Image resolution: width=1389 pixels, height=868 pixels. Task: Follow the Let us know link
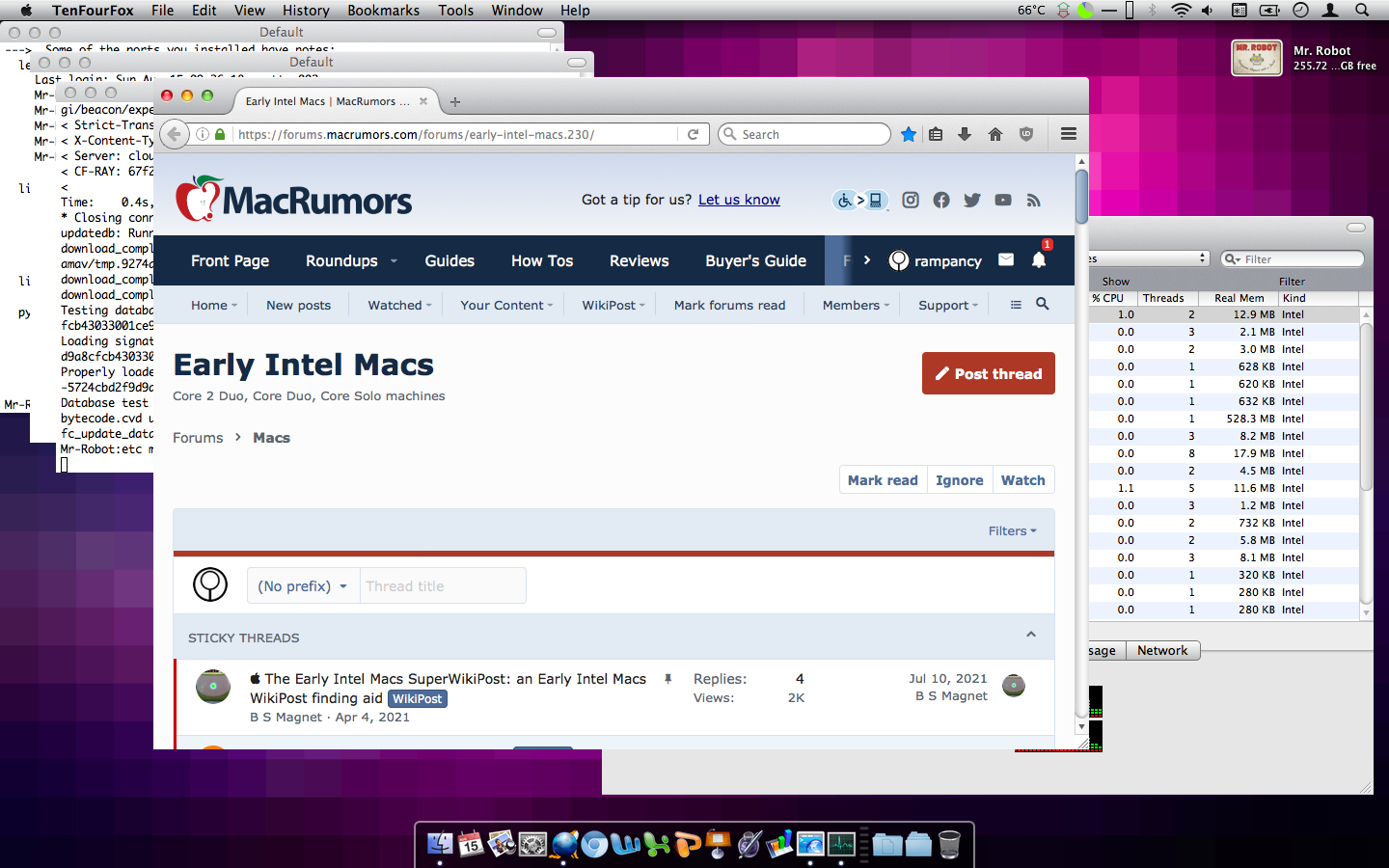739,200
